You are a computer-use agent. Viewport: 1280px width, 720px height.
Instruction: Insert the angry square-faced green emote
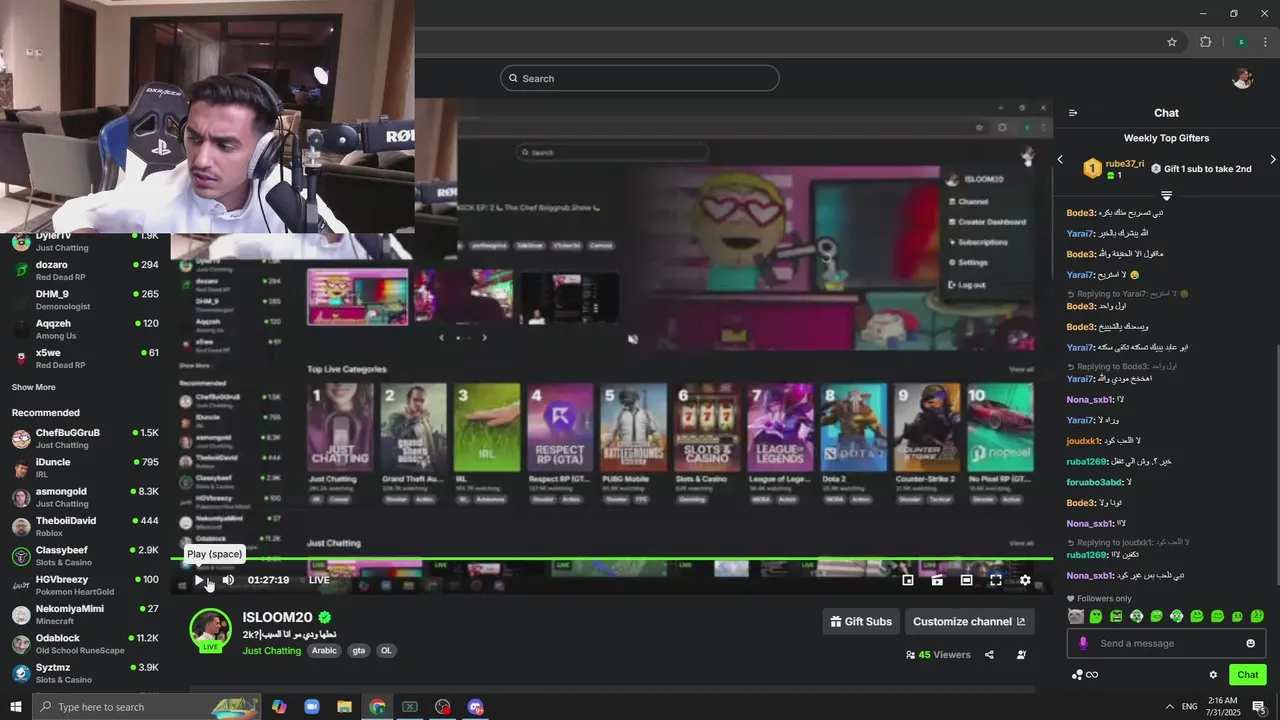(x=1116, y=616)
